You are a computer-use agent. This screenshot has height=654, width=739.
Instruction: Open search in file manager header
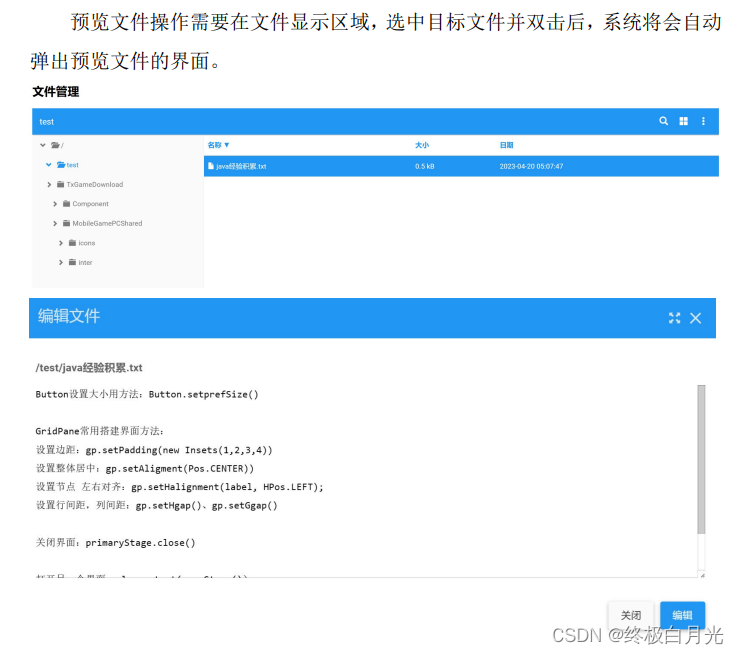click(663, 121)
